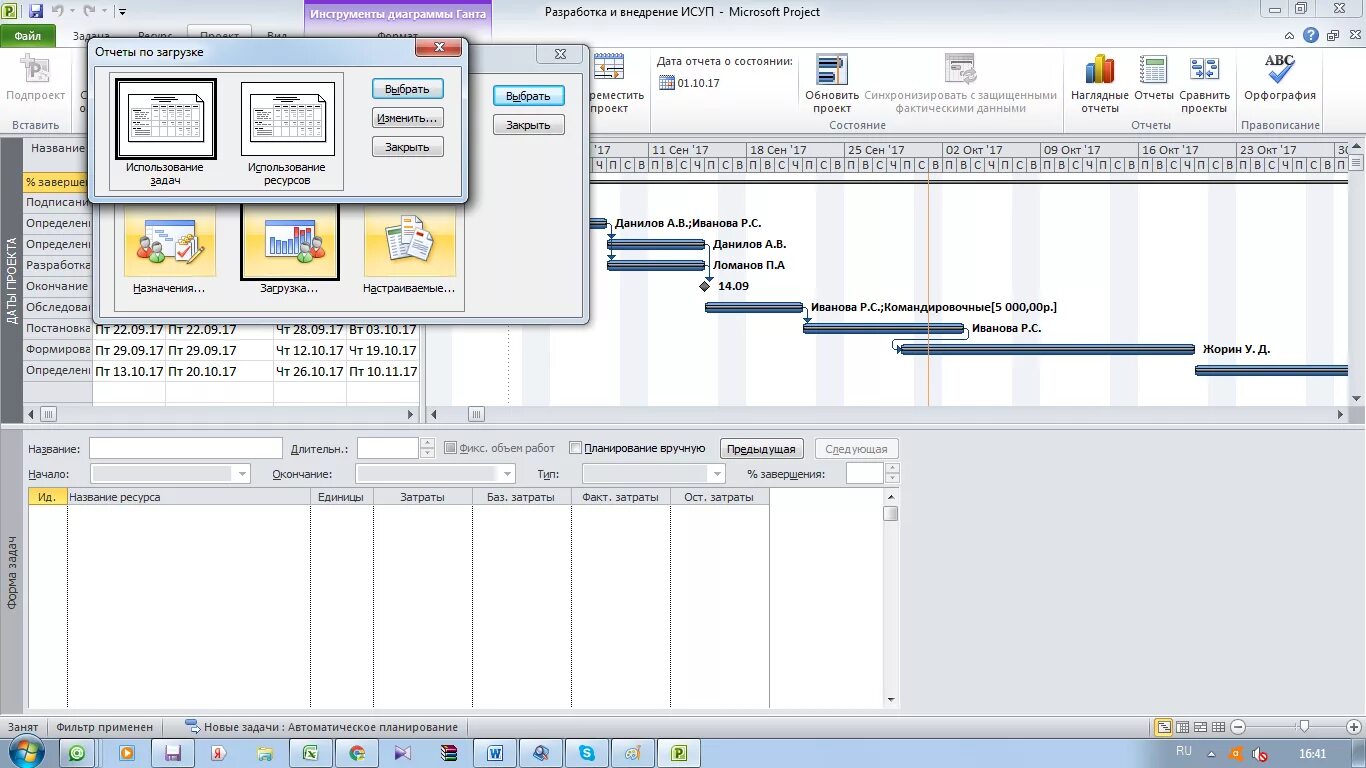Click the Жорин У. Д. Gantt bar label
1366x768 pixels.
point(1236,349)
